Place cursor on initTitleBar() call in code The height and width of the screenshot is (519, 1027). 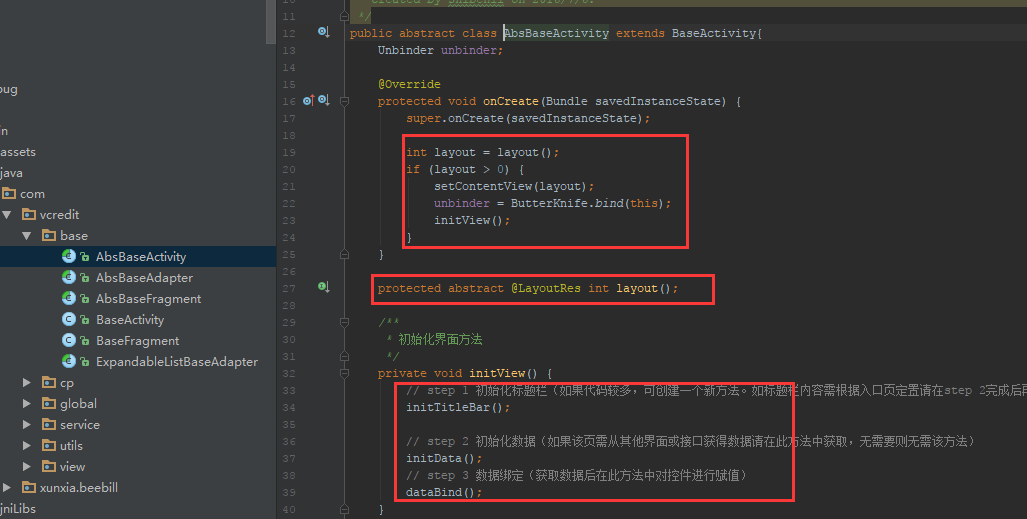[x=457, y=407]
